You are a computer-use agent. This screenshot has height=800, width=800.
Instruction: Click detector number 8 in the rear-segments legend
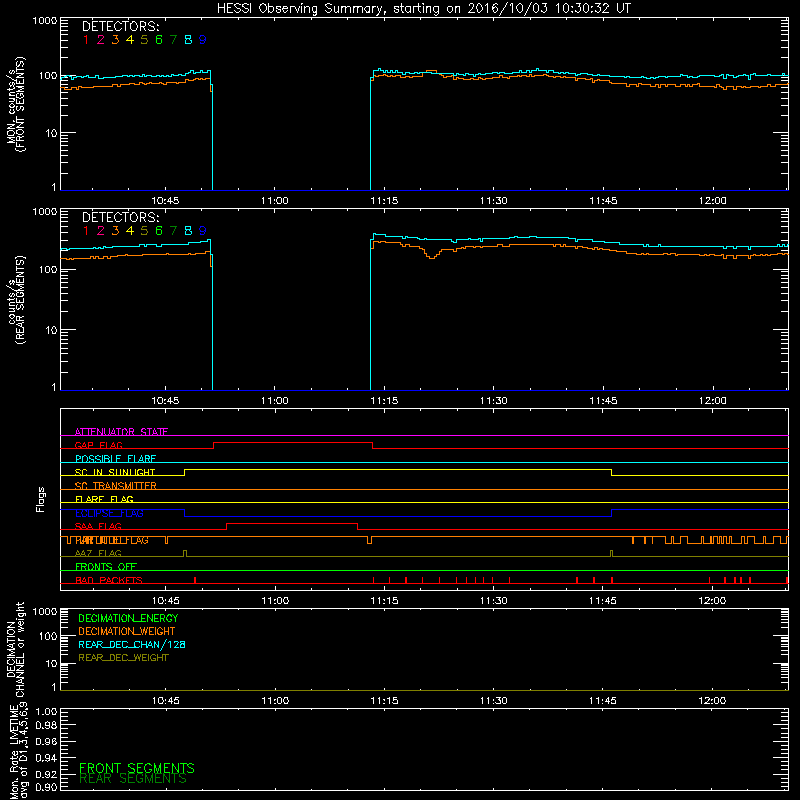tap(188, 231)
